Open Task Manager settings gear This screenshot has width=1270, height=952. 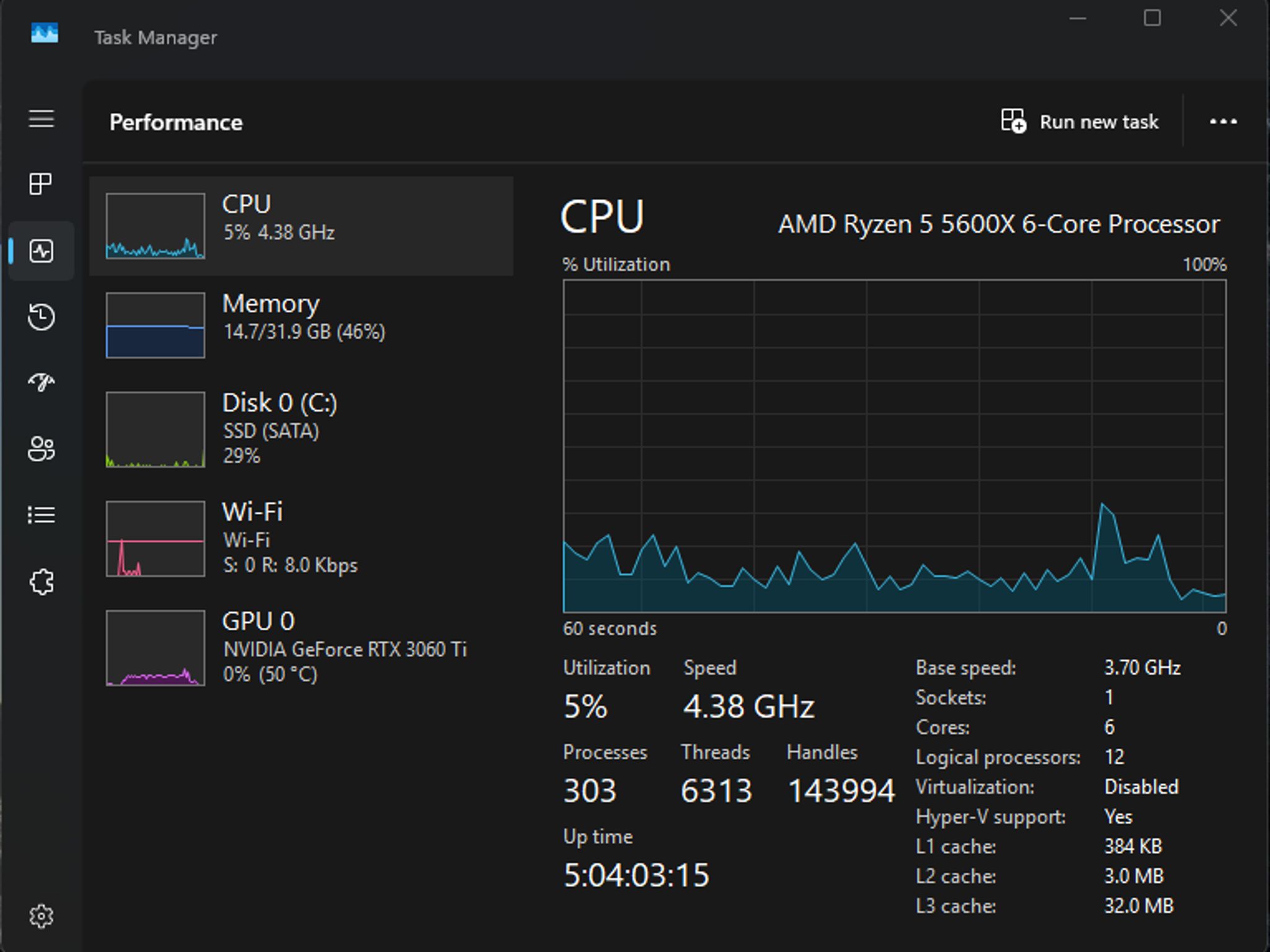(x=42, y=916)
